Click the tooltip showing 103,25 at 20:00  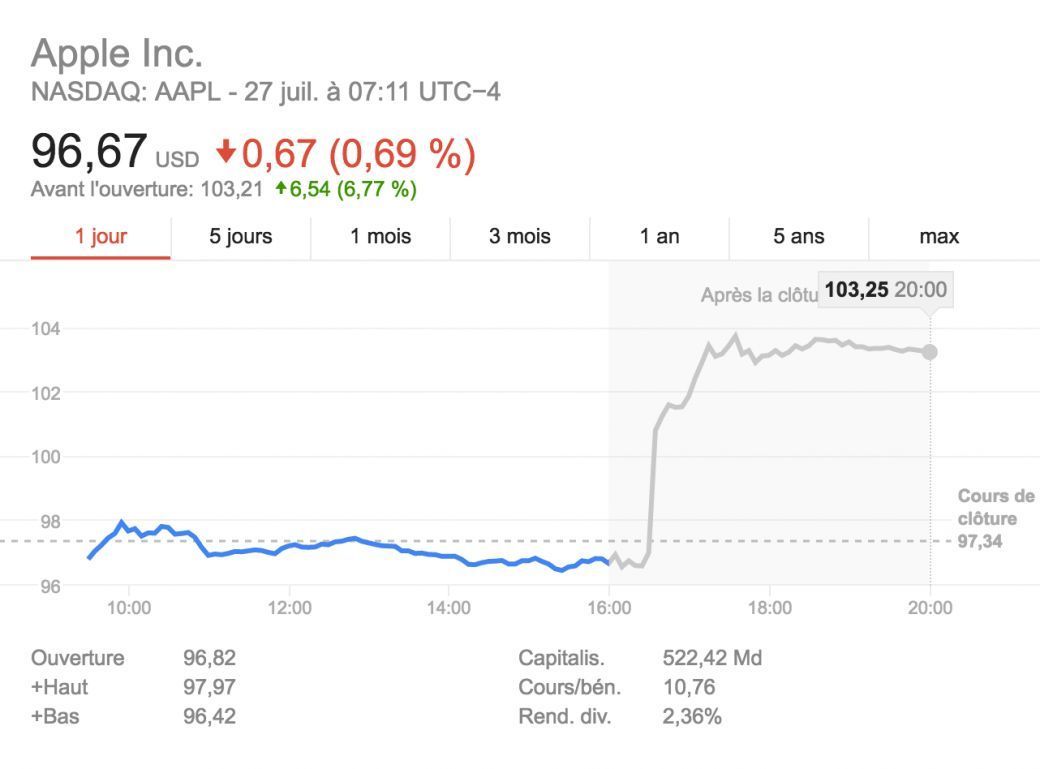[886, 290]
